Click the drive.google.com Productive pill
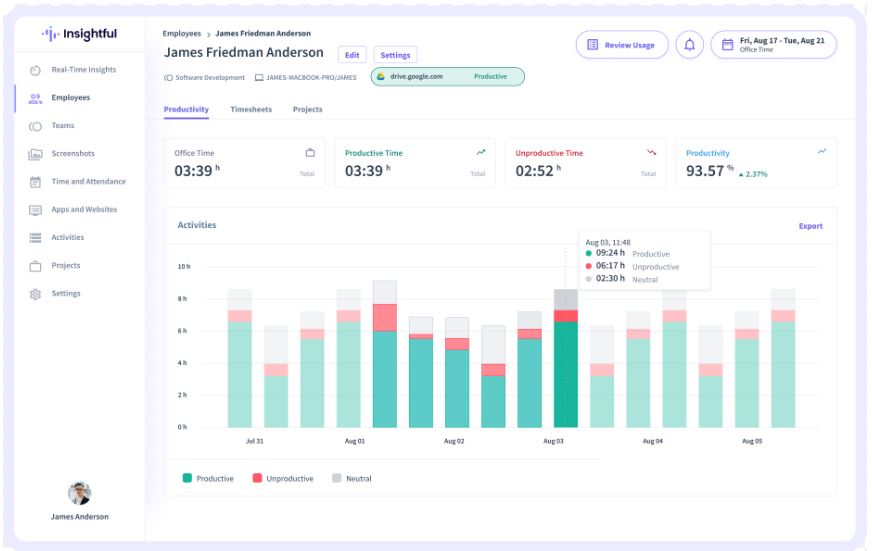The height and width of the screenshot is (551, 872). 448,77
